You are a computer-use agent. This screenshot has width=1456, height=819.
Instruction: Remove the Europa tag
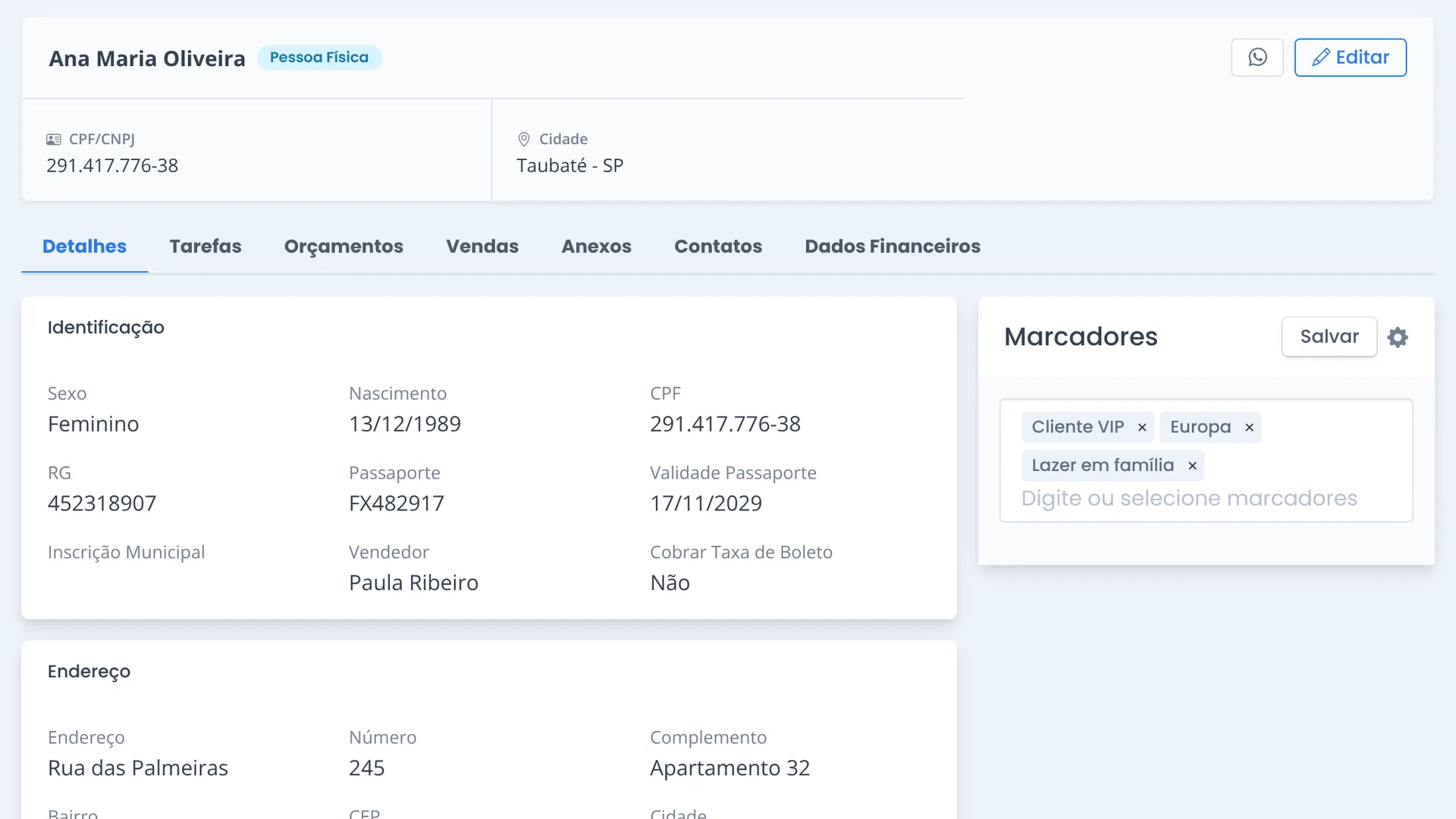pos(1249,428)
